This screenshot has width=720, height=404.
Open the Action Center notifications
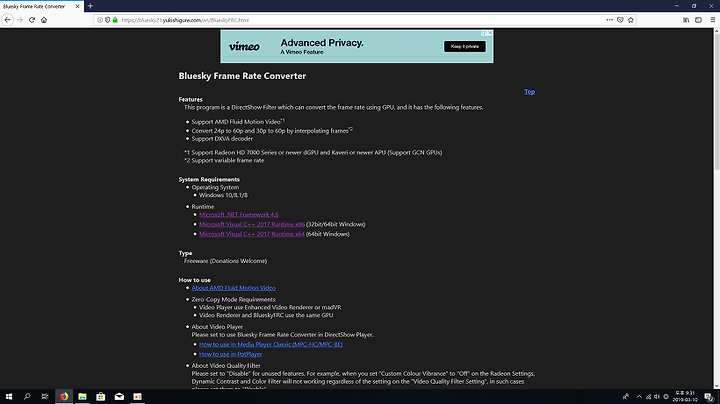709,397
